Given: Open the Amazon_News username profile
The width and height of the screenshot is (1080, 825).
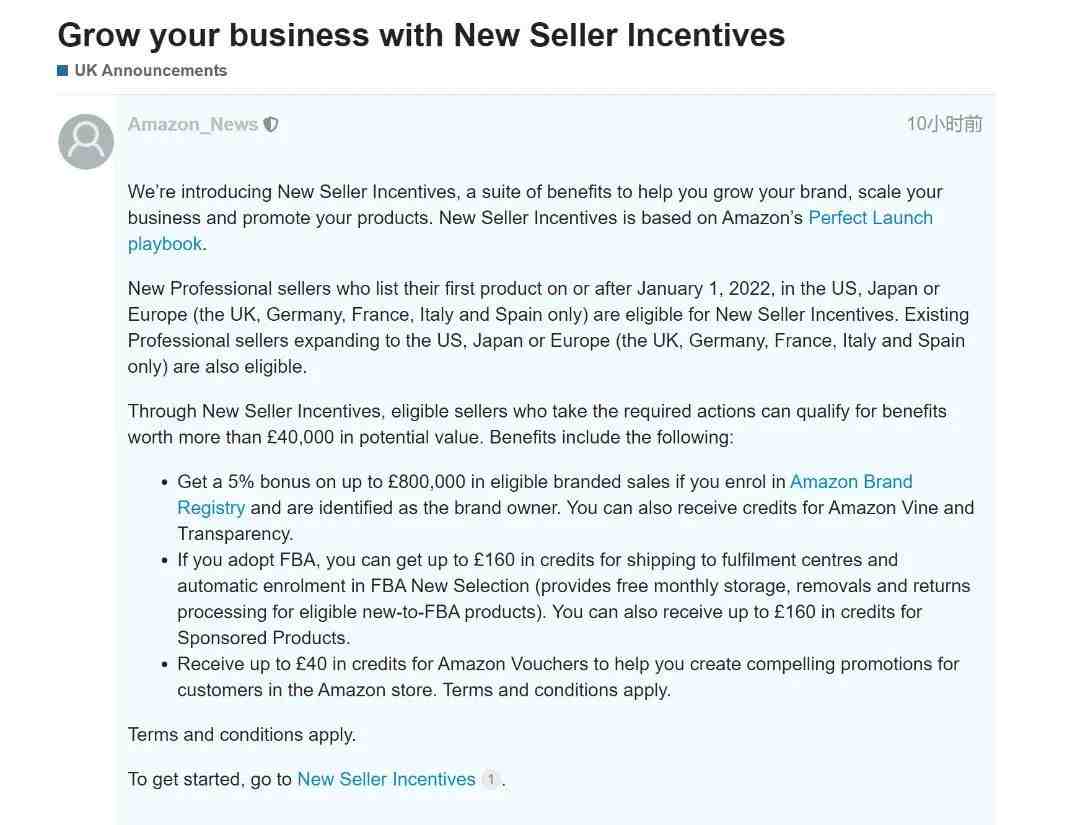Looking at the screenshot, I should click(193, 125).
